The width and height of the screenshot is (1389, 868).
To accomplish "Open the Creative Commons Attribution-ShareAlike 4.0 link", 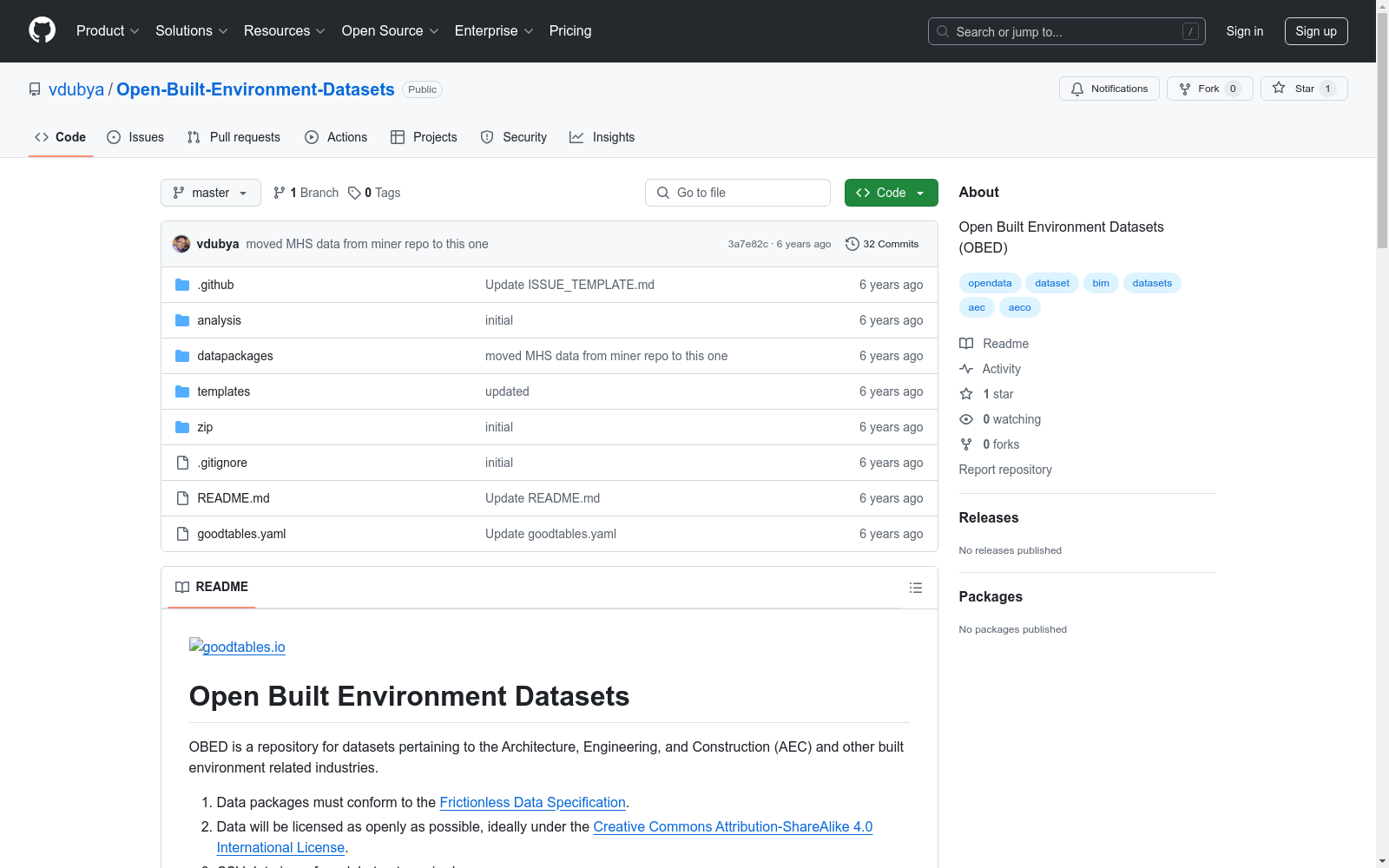I will (733, 826).
